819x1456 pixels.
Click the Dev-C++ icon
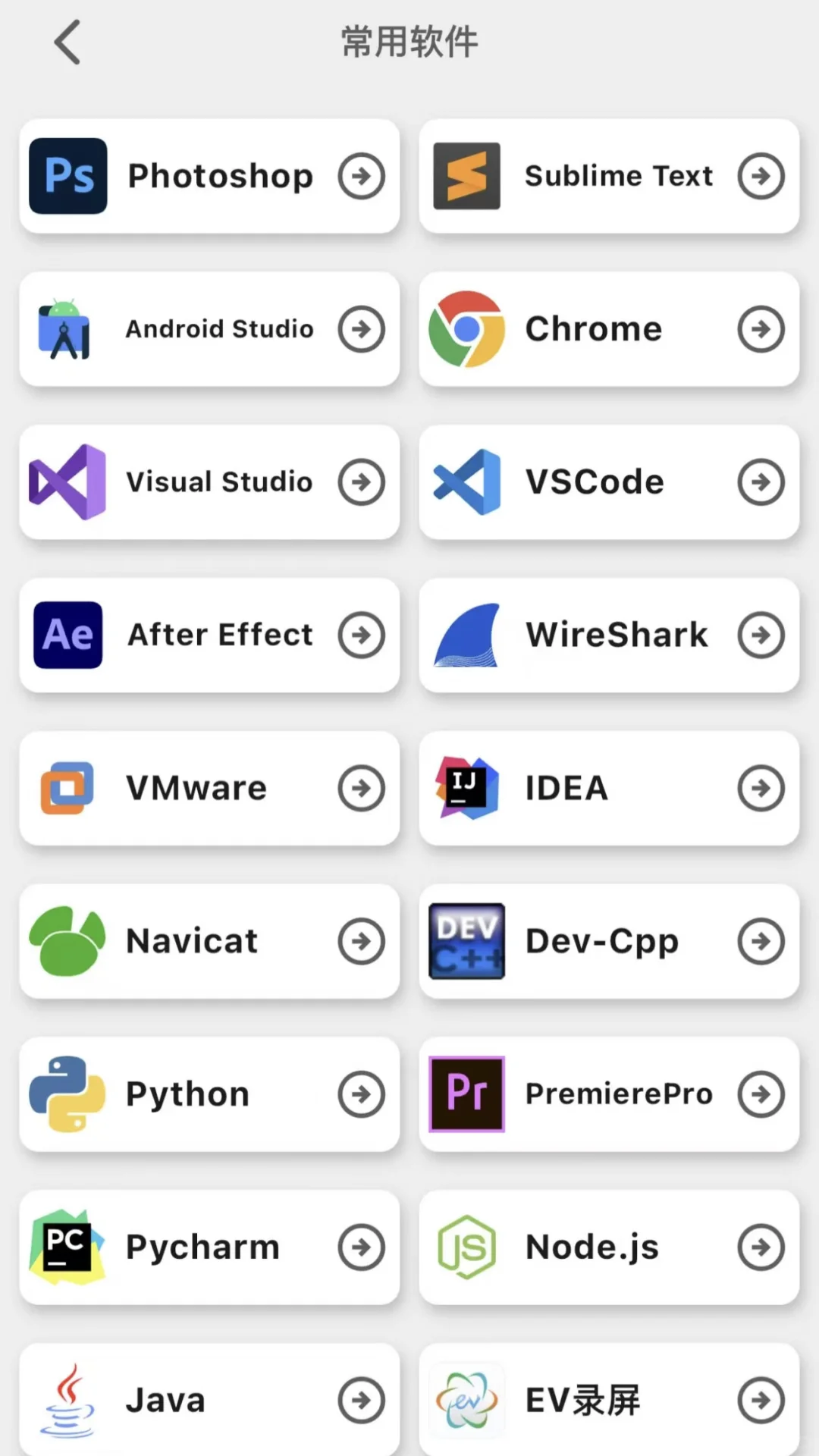466,941
